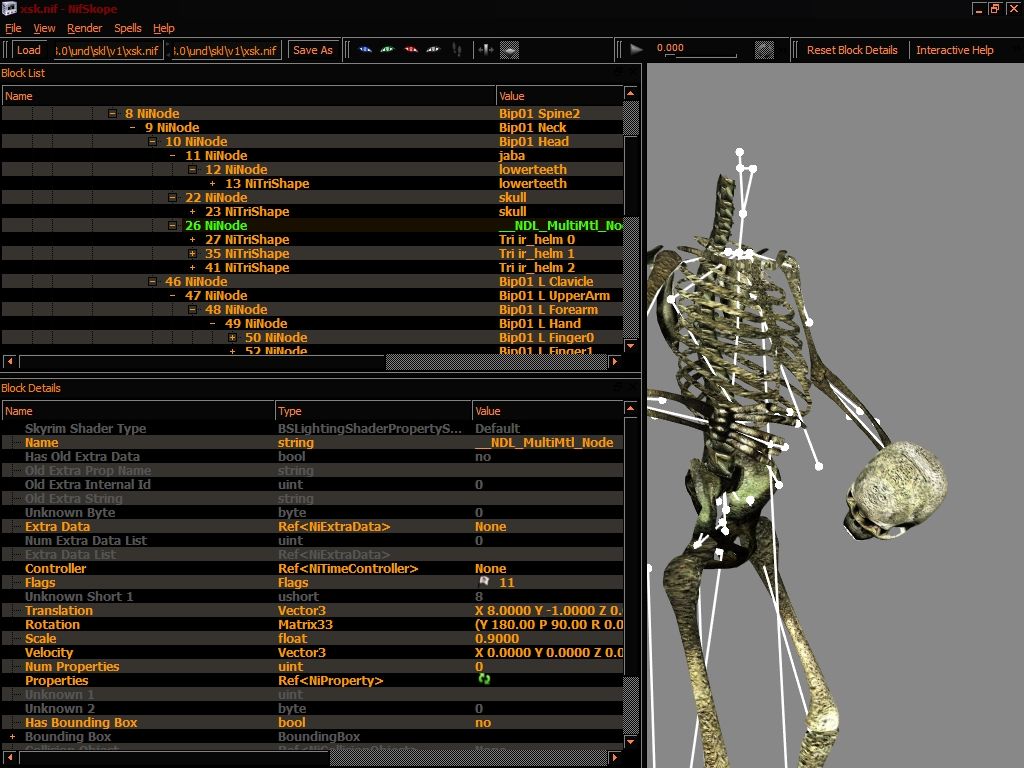Click the flip view arrows icon

tap(486, 50)
